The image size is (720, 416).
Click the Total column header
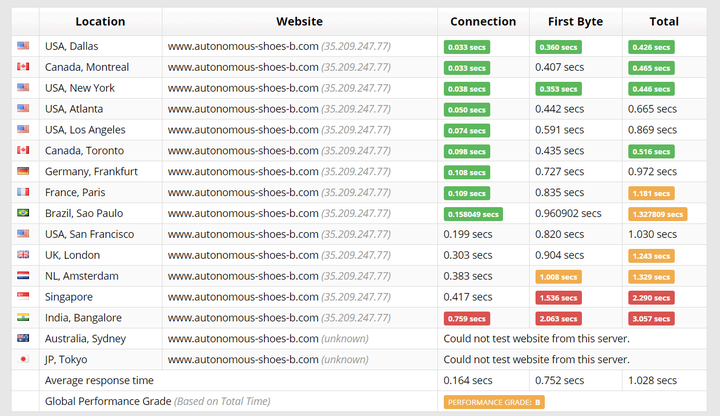click(664, 22)
